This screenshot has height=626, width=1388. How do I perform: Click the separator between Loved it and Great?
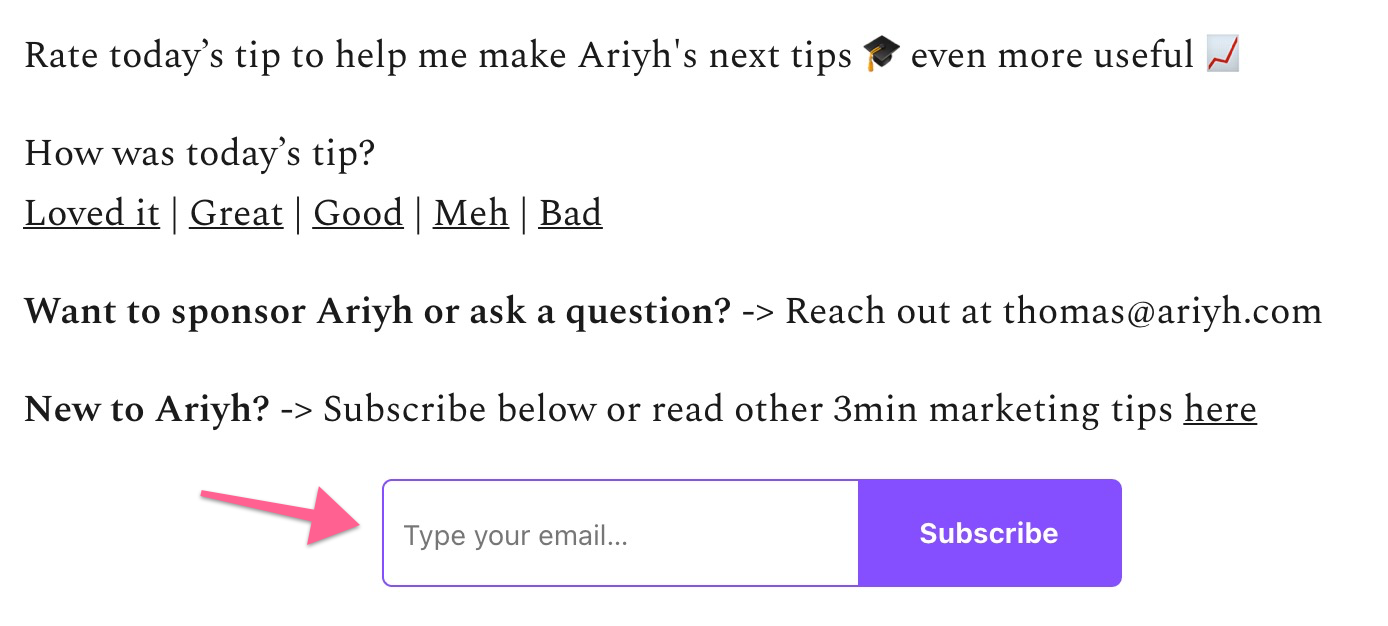coord(175,214)
